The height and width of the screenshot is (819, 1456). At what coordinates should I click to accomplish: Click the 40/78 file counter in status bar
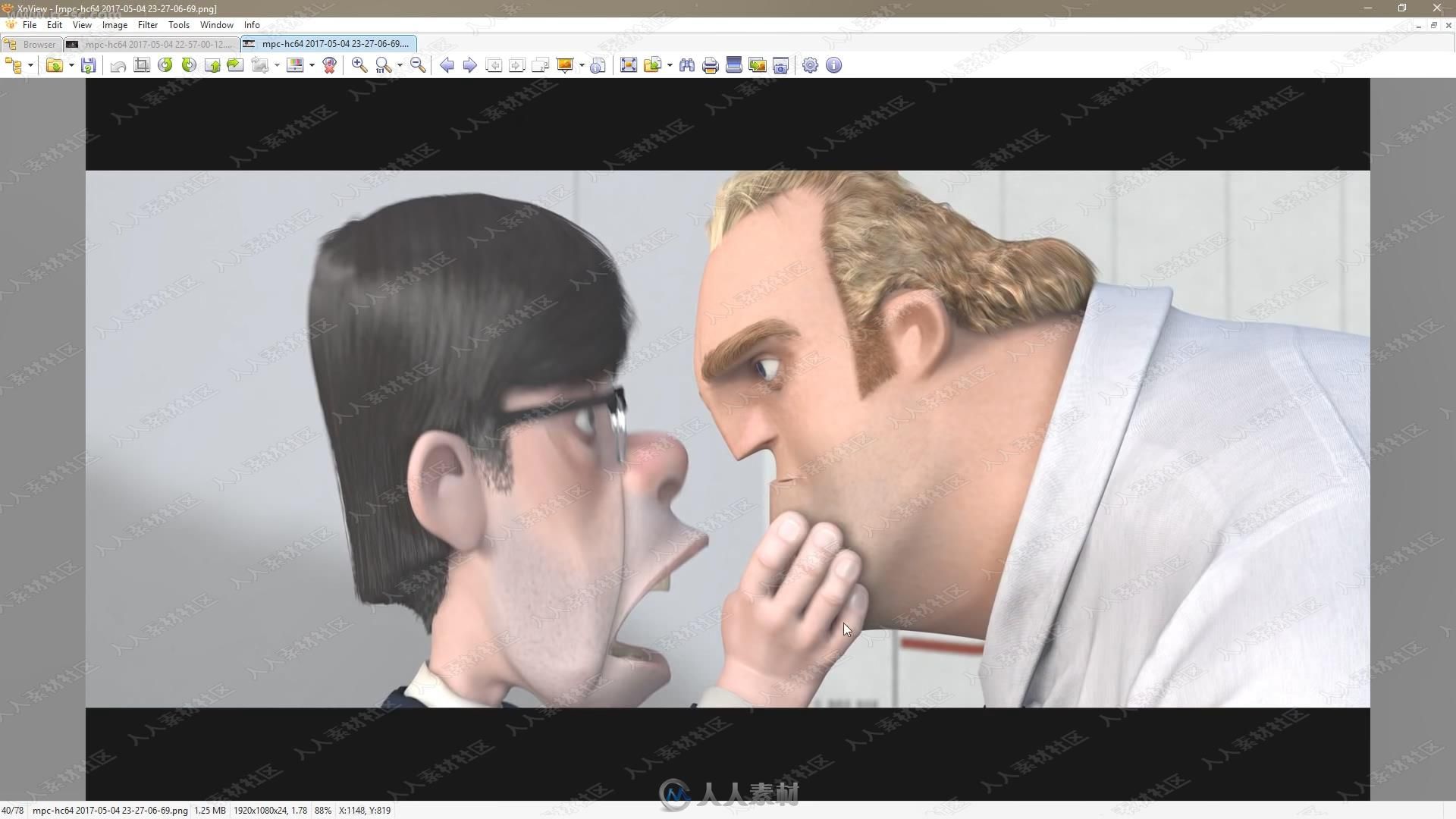[13, 811]
